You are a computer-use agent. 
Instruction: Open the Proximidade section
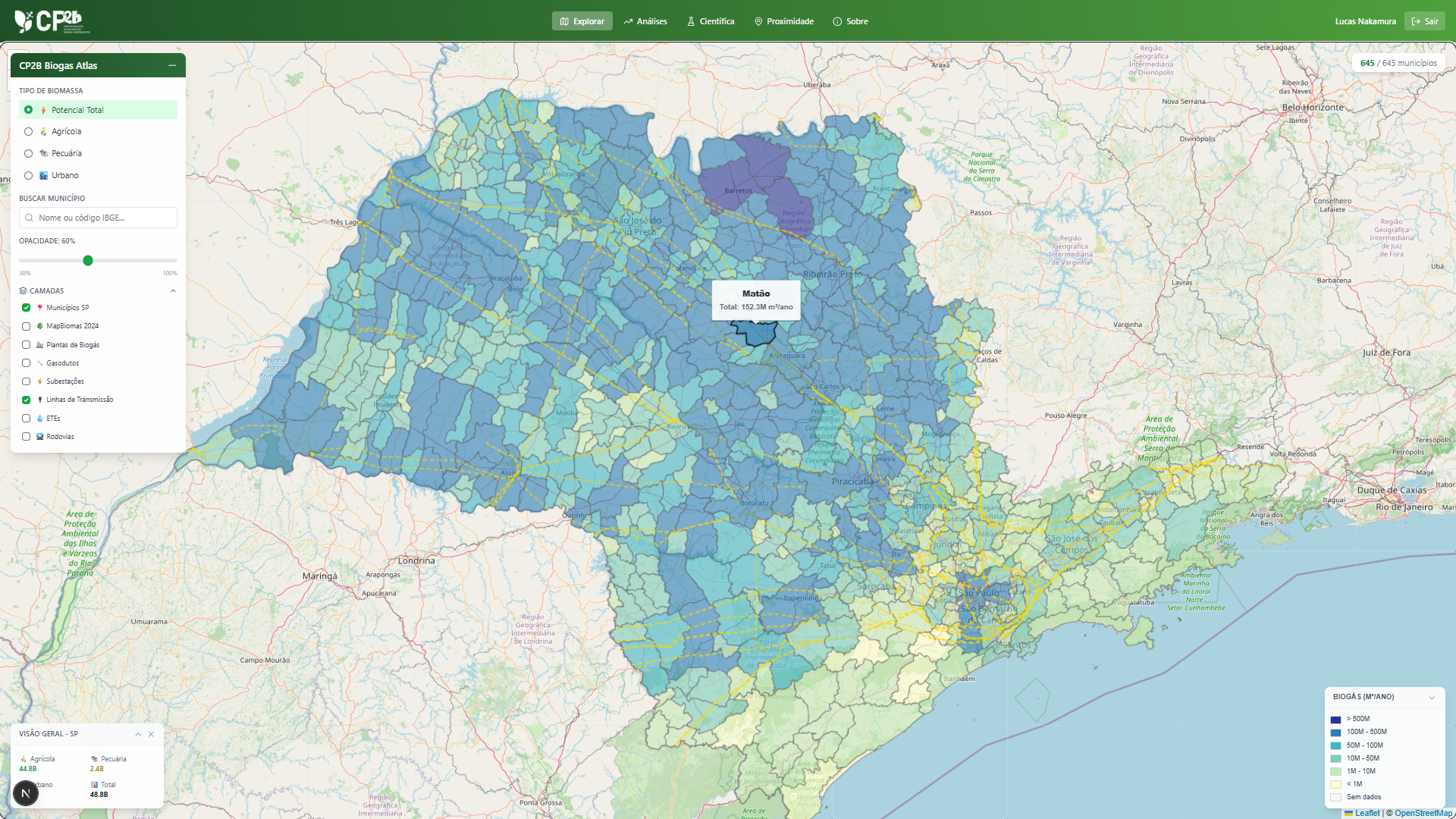(x=784, y=21)
